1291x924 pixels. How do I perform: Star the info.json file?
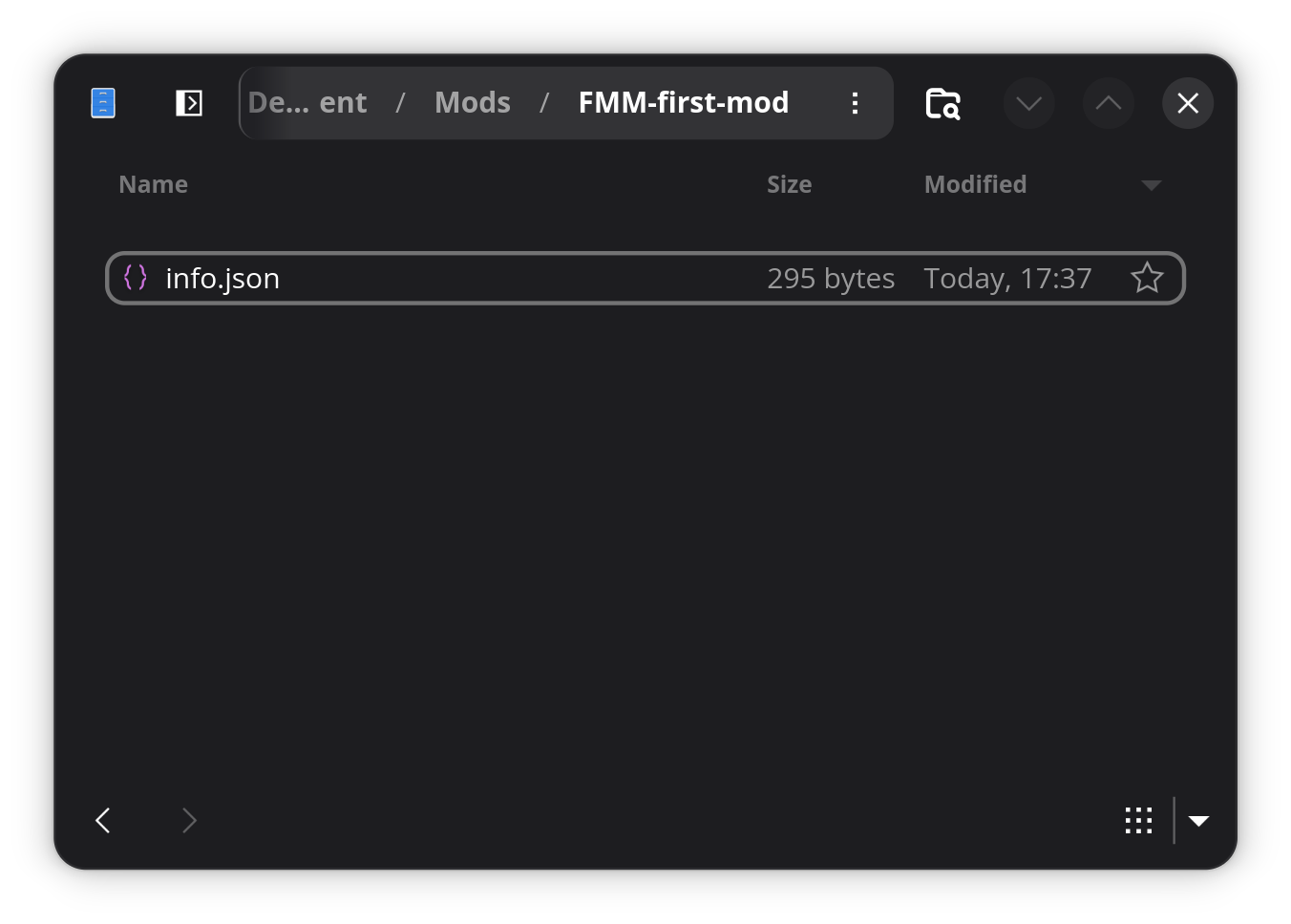click(x=1147, y=278)
